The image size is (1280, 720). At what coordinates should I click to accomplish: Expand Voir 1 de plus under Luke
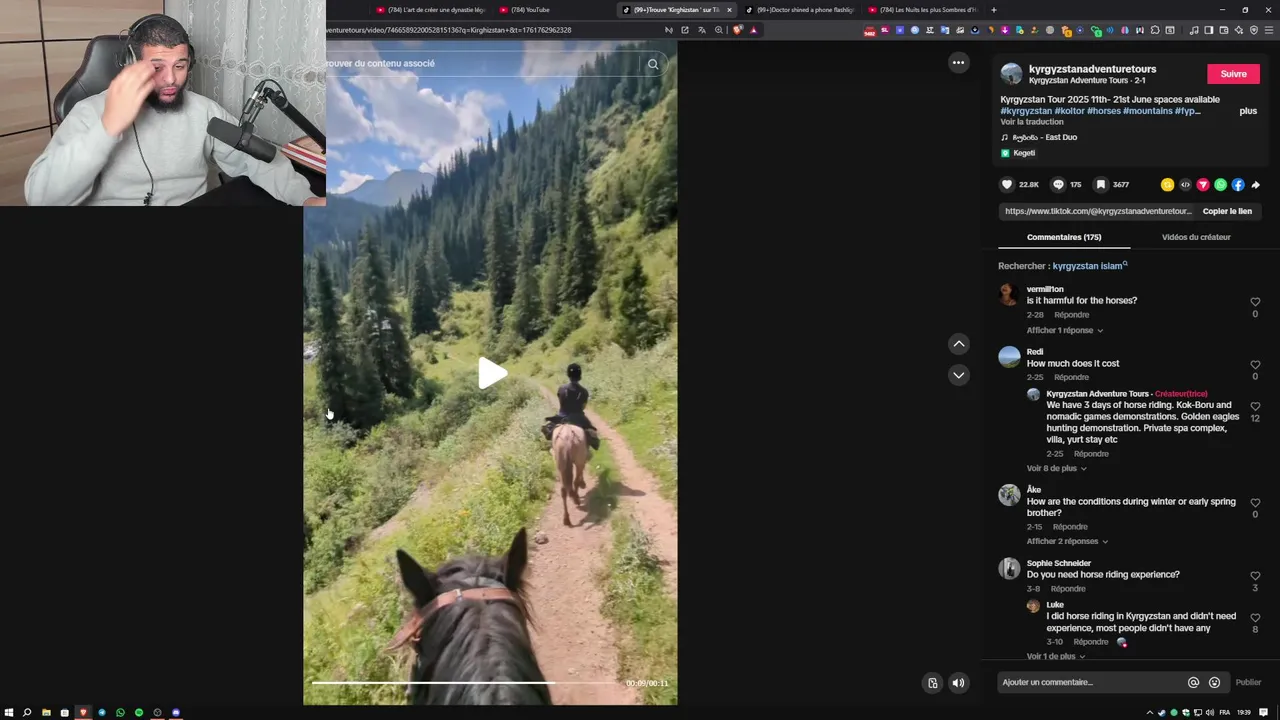pyautogui.click(x=1056, y=656)
